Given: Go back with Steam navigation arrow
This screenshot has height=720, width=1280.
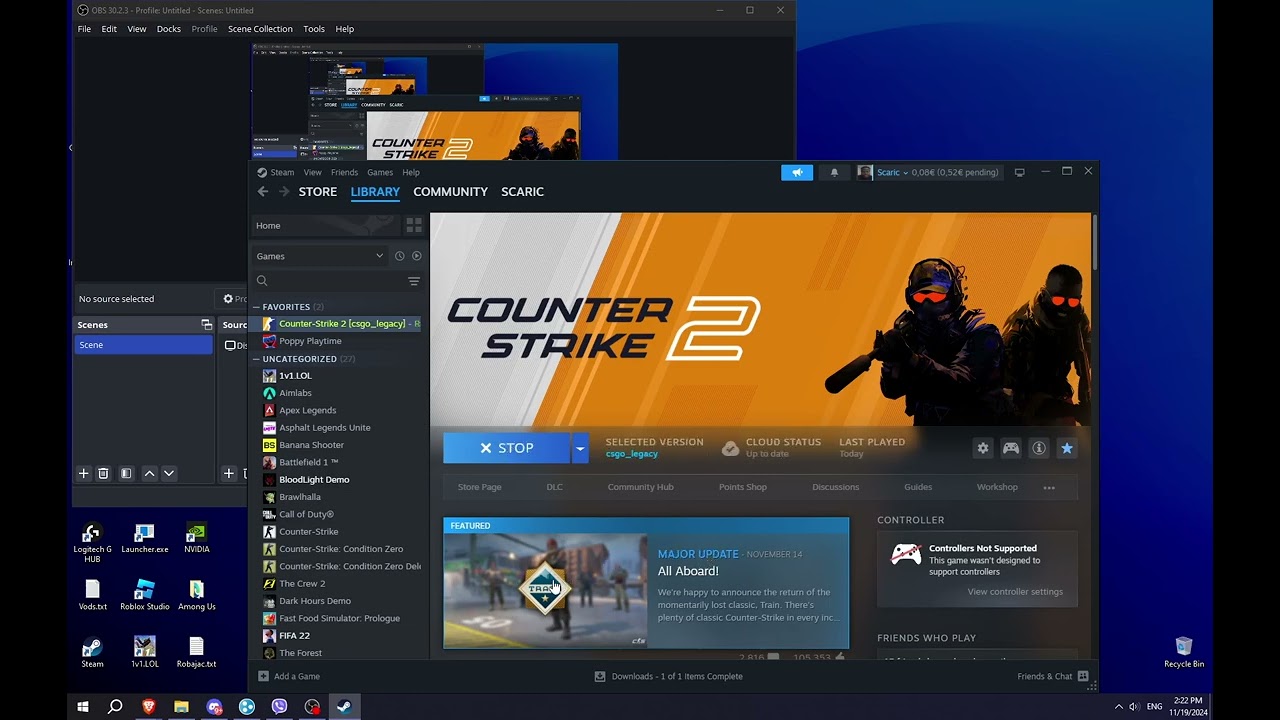Looking at the screenshot, I should [262, 192].
